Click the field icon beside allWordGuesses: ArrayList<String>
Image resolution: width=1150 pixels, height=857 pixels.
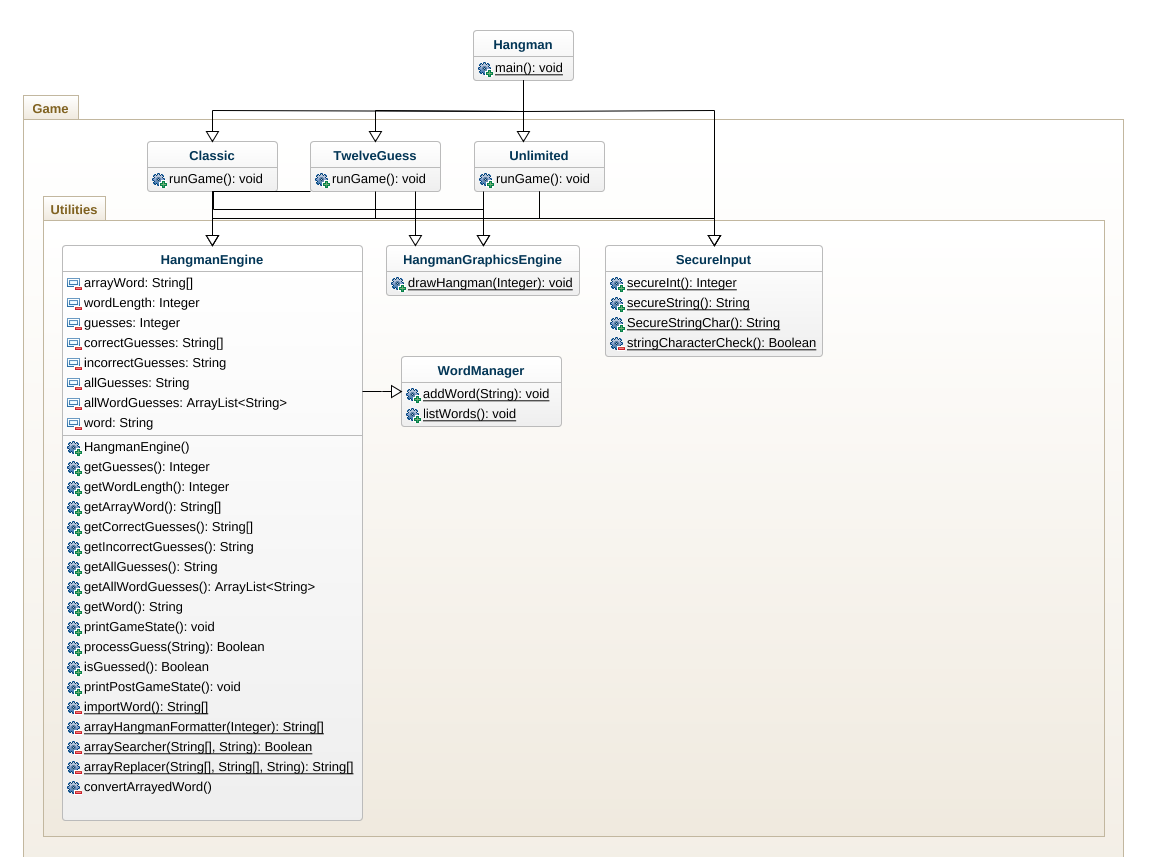coord(74,403)
